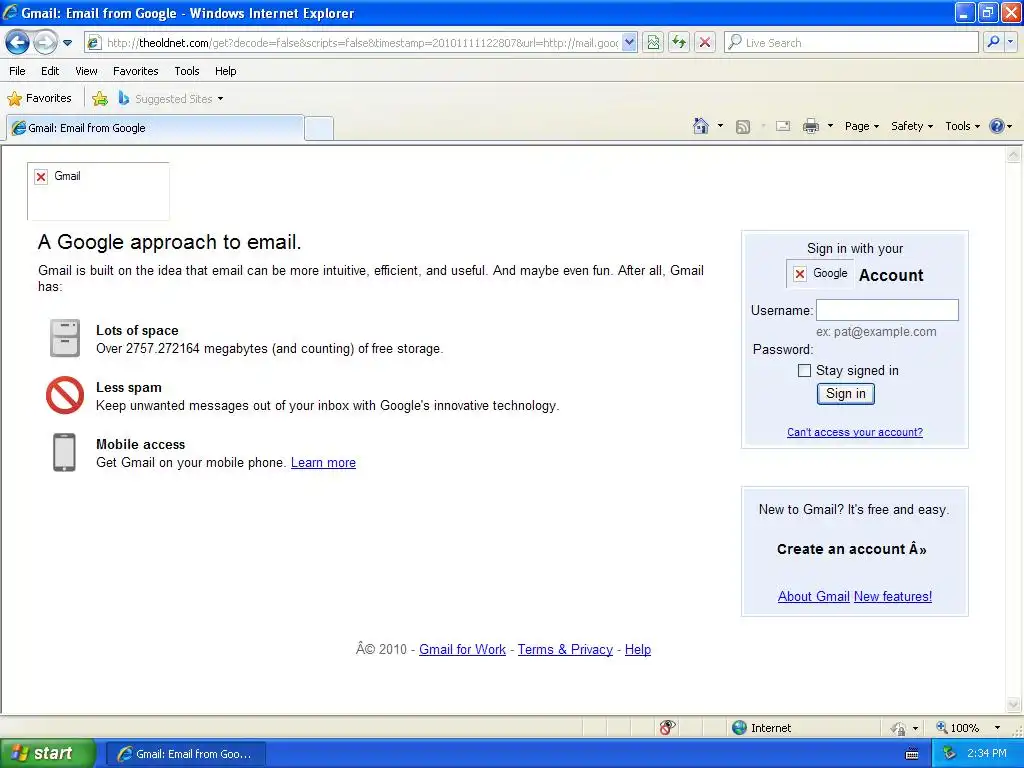
Task: Open the Tools menu in menu bar
Action: pos(187,71)
